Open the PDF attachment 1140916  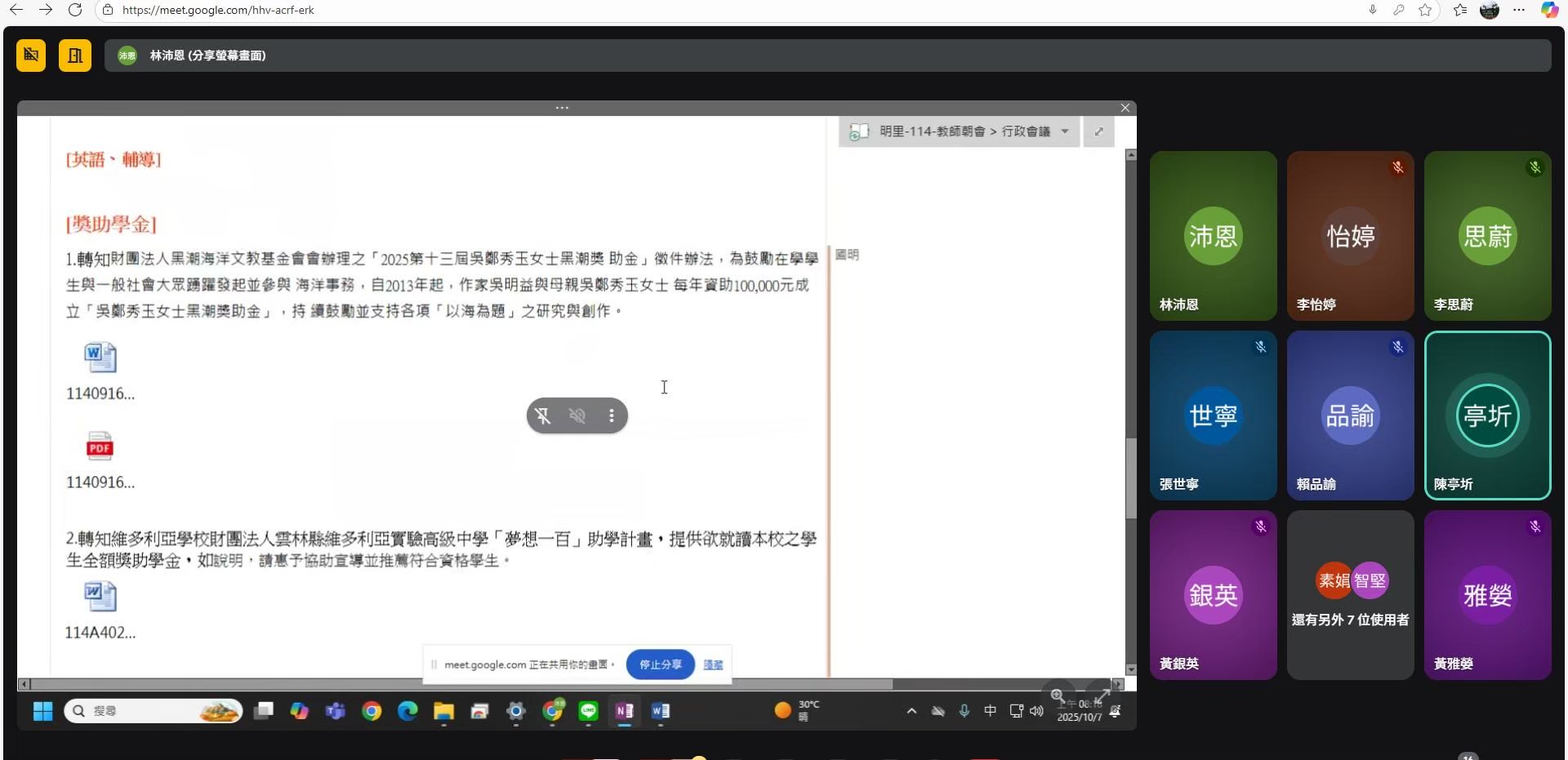point(100,447)
